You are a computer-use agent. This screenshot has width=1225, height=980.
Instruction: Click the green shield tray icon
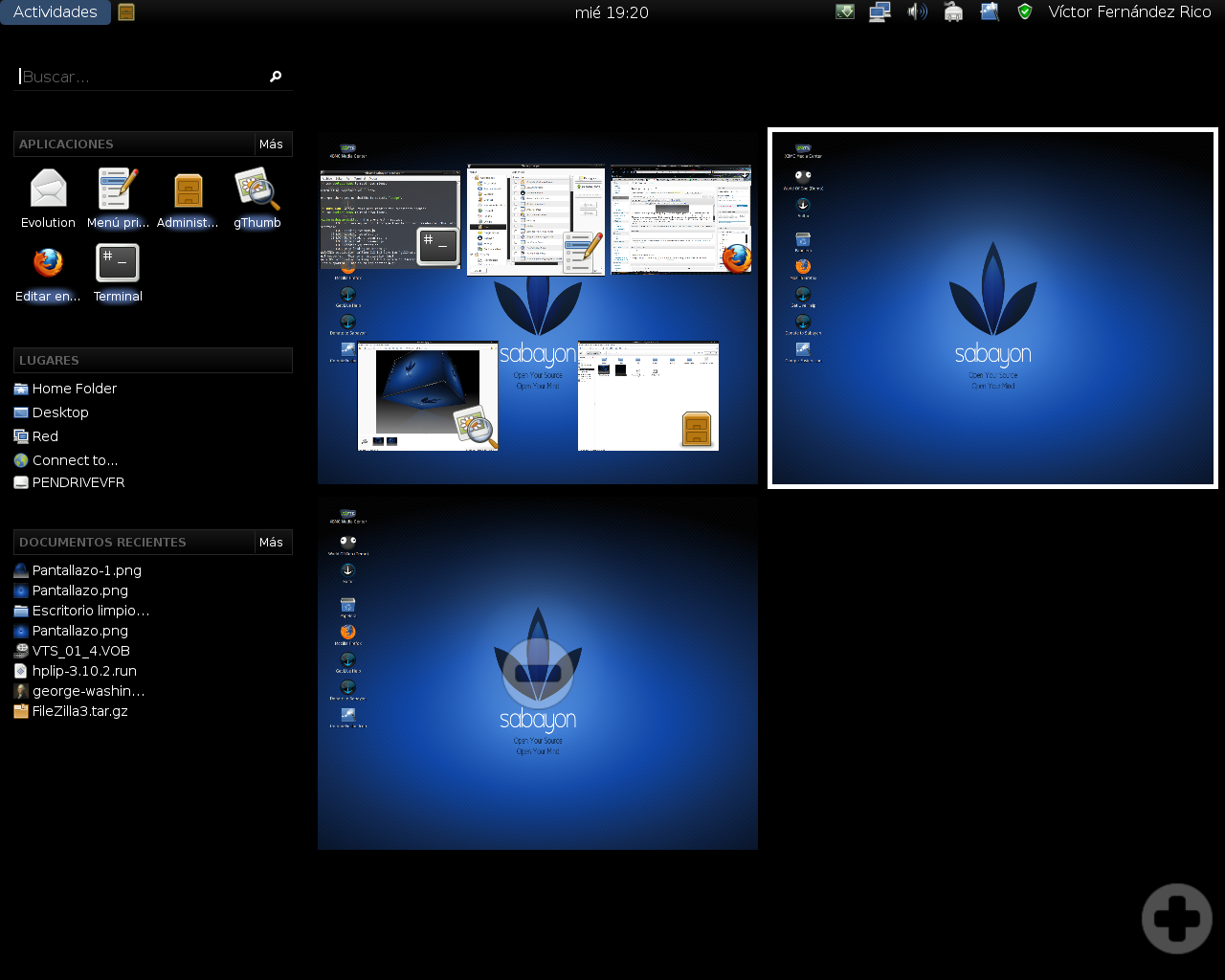[x=1025, y=11]
